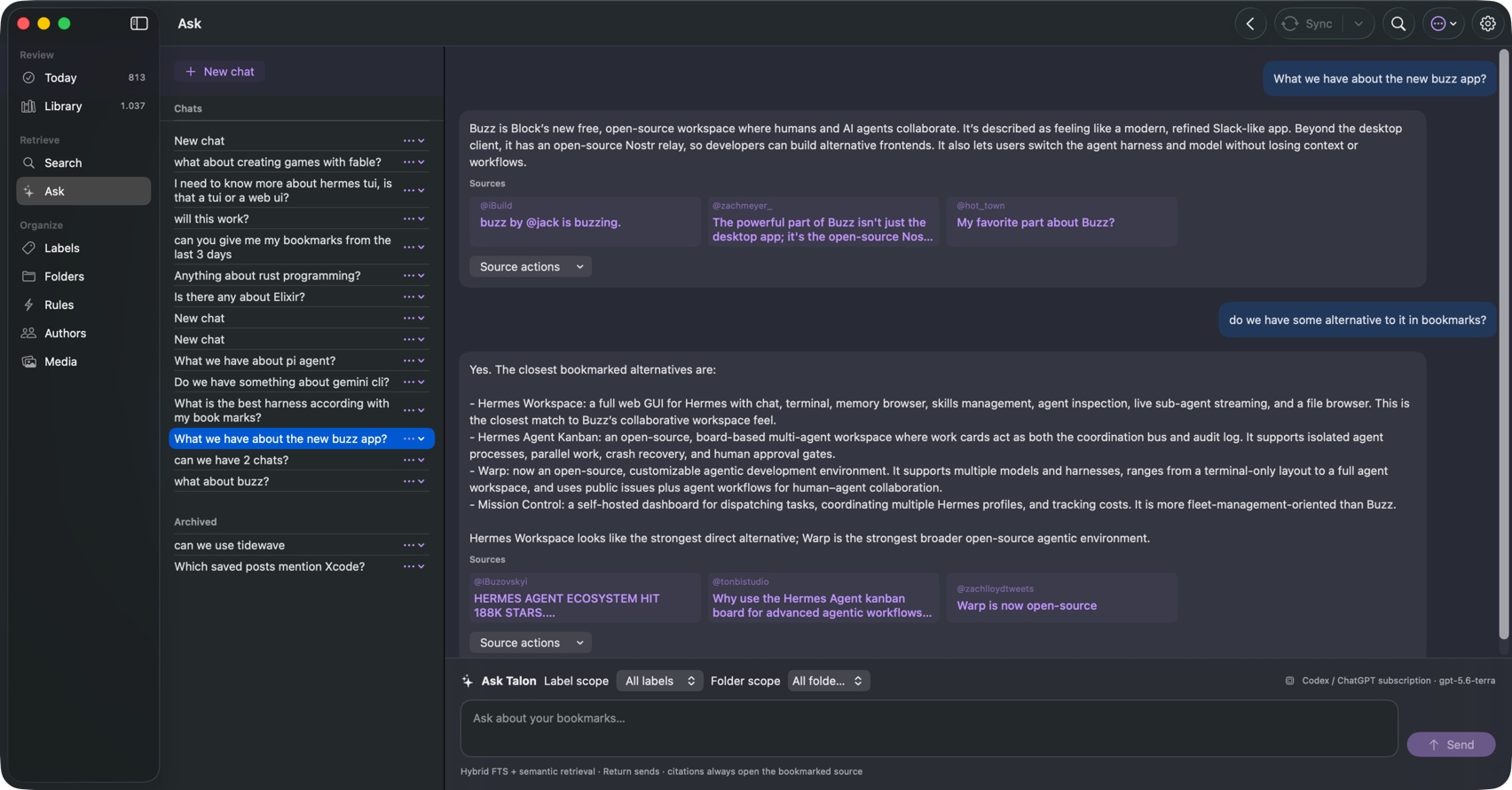Open archived chat 'can we use tidewave'
This screenshot has width=1512, height=790.
[x=229, y=546]
